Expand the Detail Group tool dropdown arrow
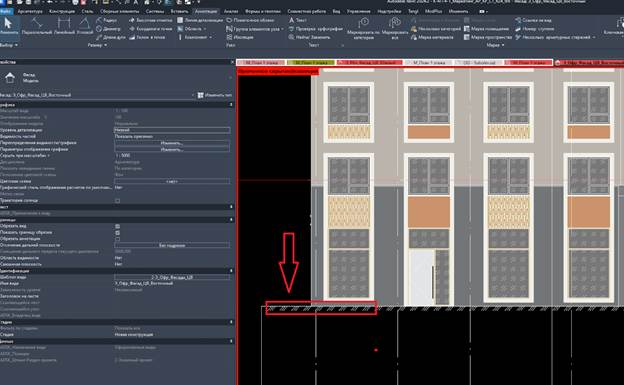This screenshot has width=624, height=385. [282, 29]
